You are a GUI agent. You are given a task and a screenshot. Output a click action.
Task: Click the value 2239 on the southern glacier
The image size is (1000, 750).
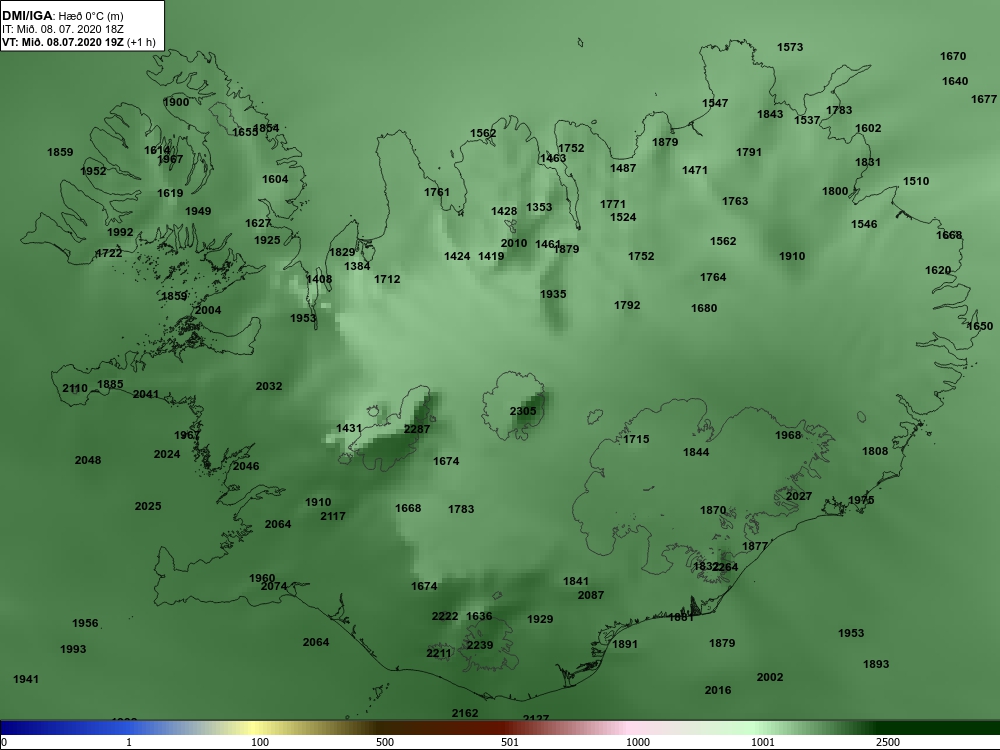pos(480,645)
